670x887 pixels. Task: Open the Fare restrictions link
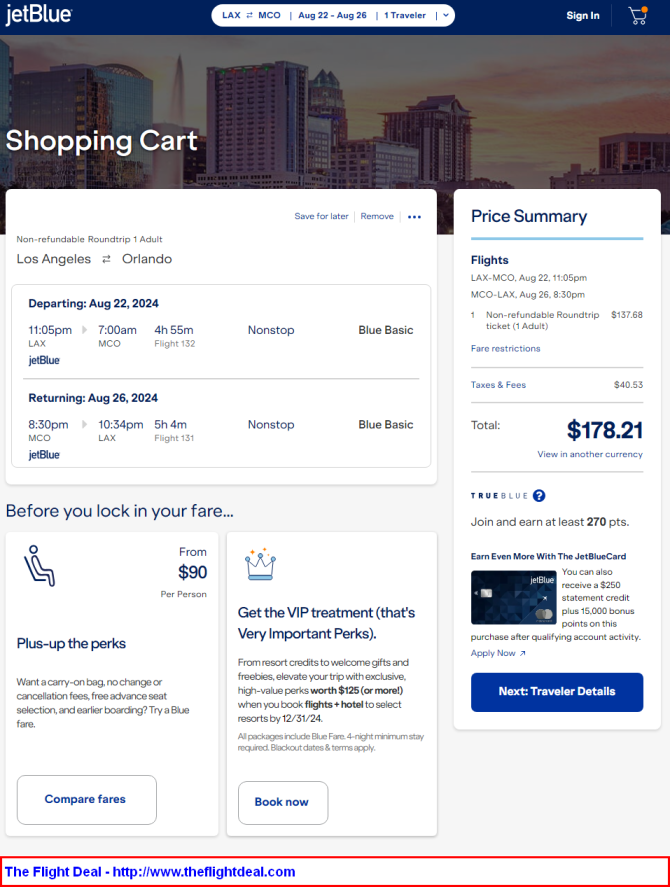point(505,349)
